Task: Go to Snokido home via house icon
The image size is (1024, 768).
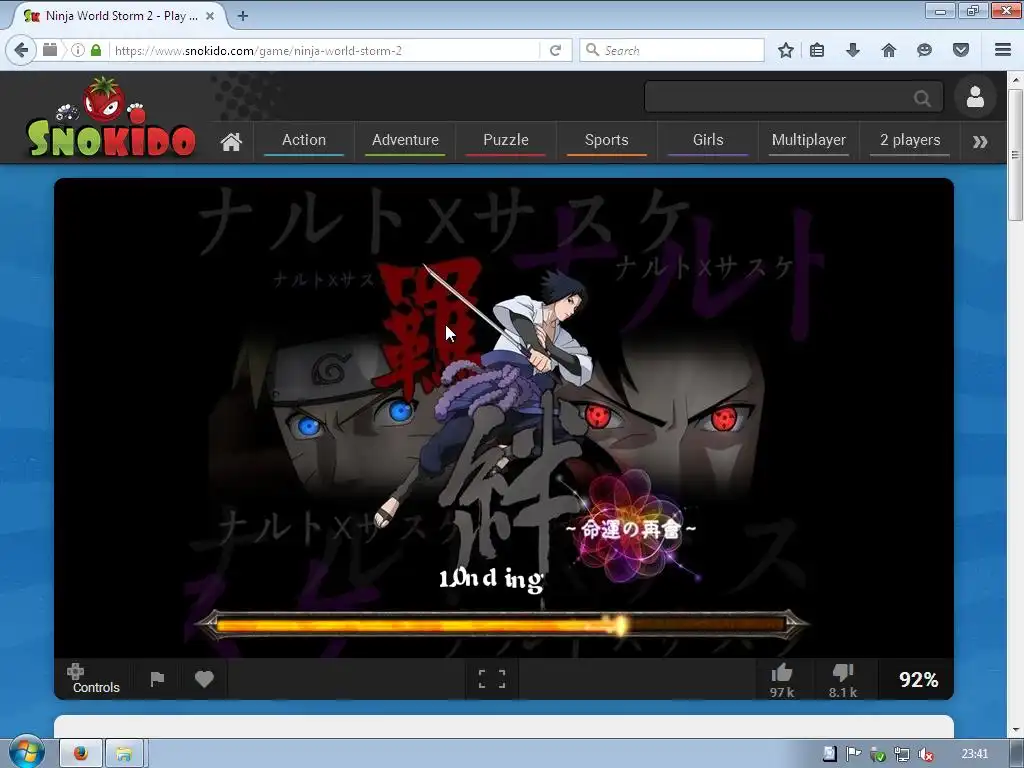Action: point(231,142)
